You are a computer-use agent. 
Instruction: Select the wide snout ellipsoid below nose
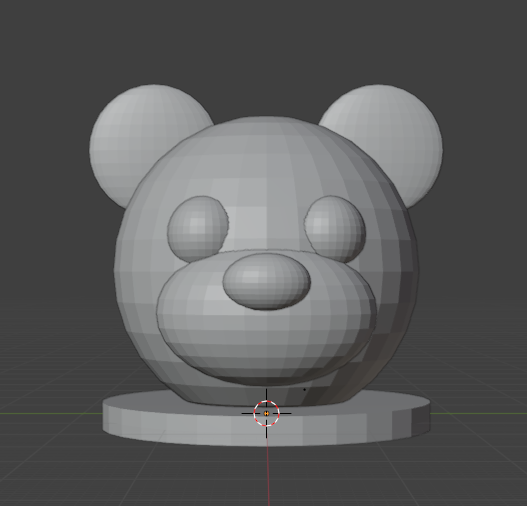(266, 339)
